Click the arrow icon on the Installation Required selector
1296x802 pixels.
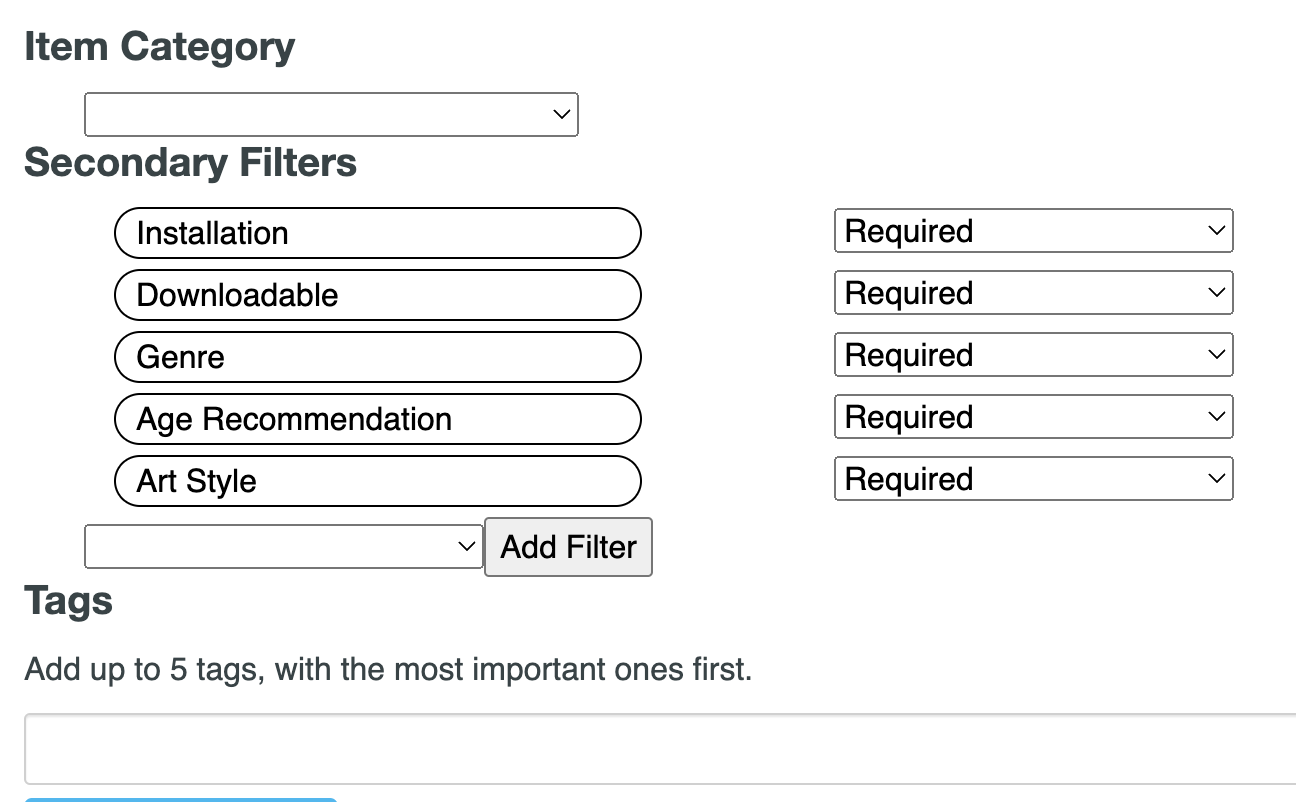pos(1215,230)
